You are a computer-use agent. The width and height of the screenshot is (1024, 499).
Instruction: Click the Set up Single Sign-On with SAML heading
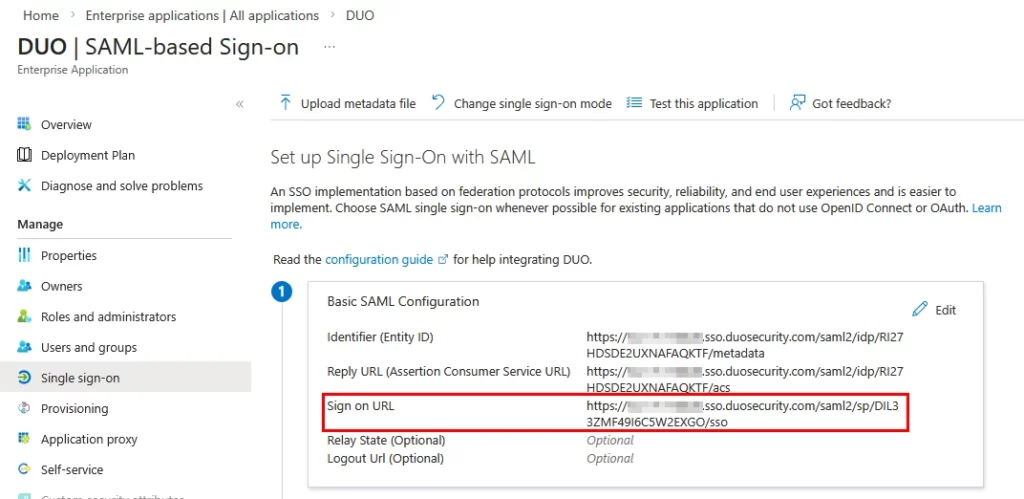coord(403,157)
